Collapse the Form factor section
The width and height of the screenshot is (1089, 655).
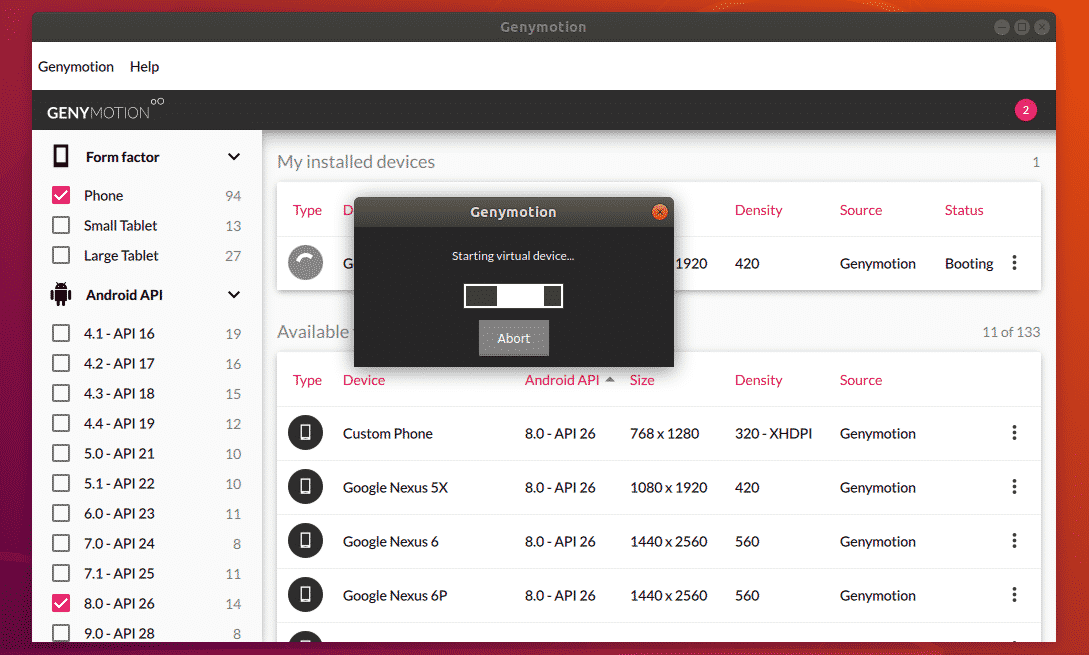point(234,157)
